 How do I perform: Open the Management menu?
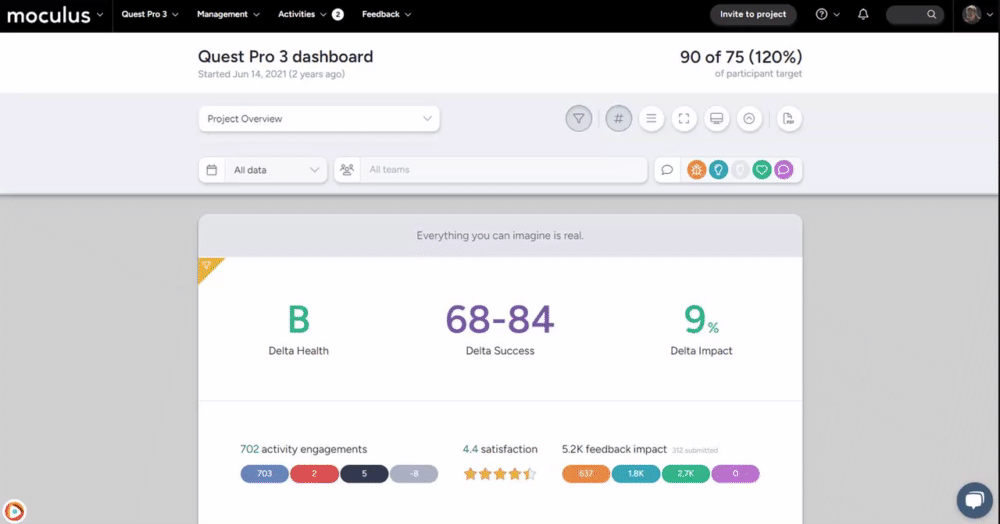pyautogui.click(x=228, y=15)
